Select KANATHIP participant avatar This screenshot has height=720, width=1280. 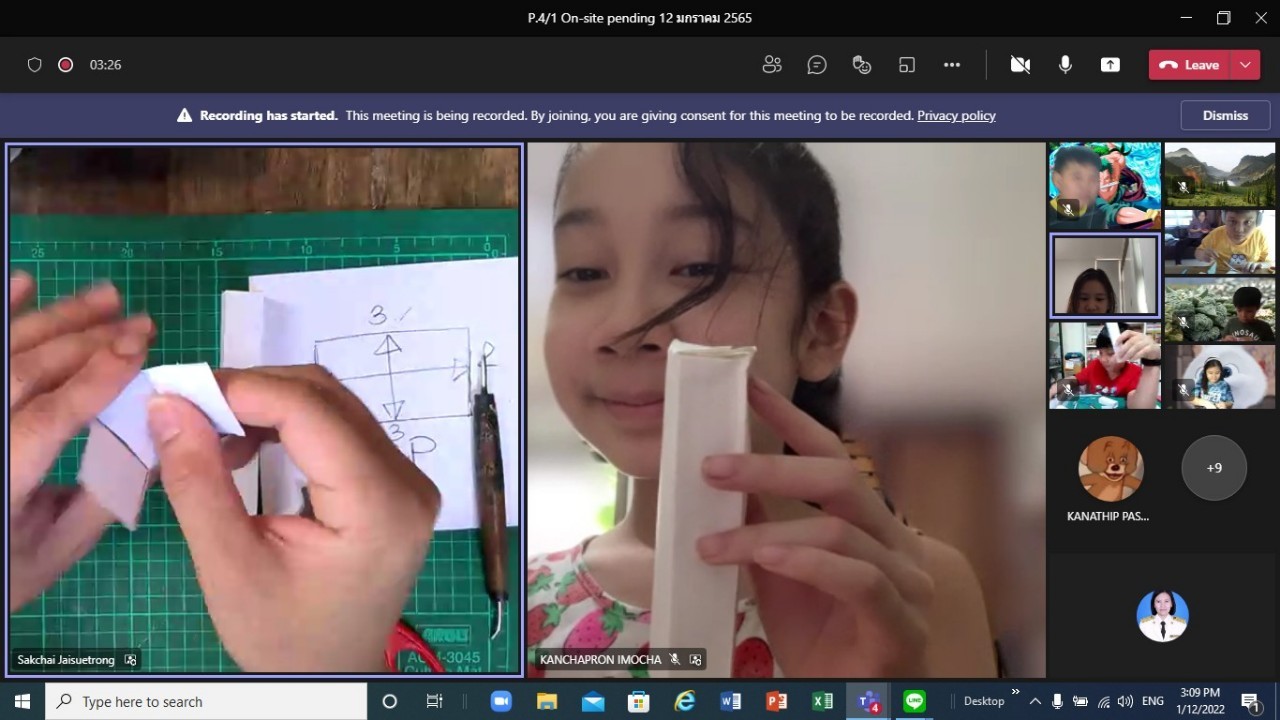pos(1110,468)
